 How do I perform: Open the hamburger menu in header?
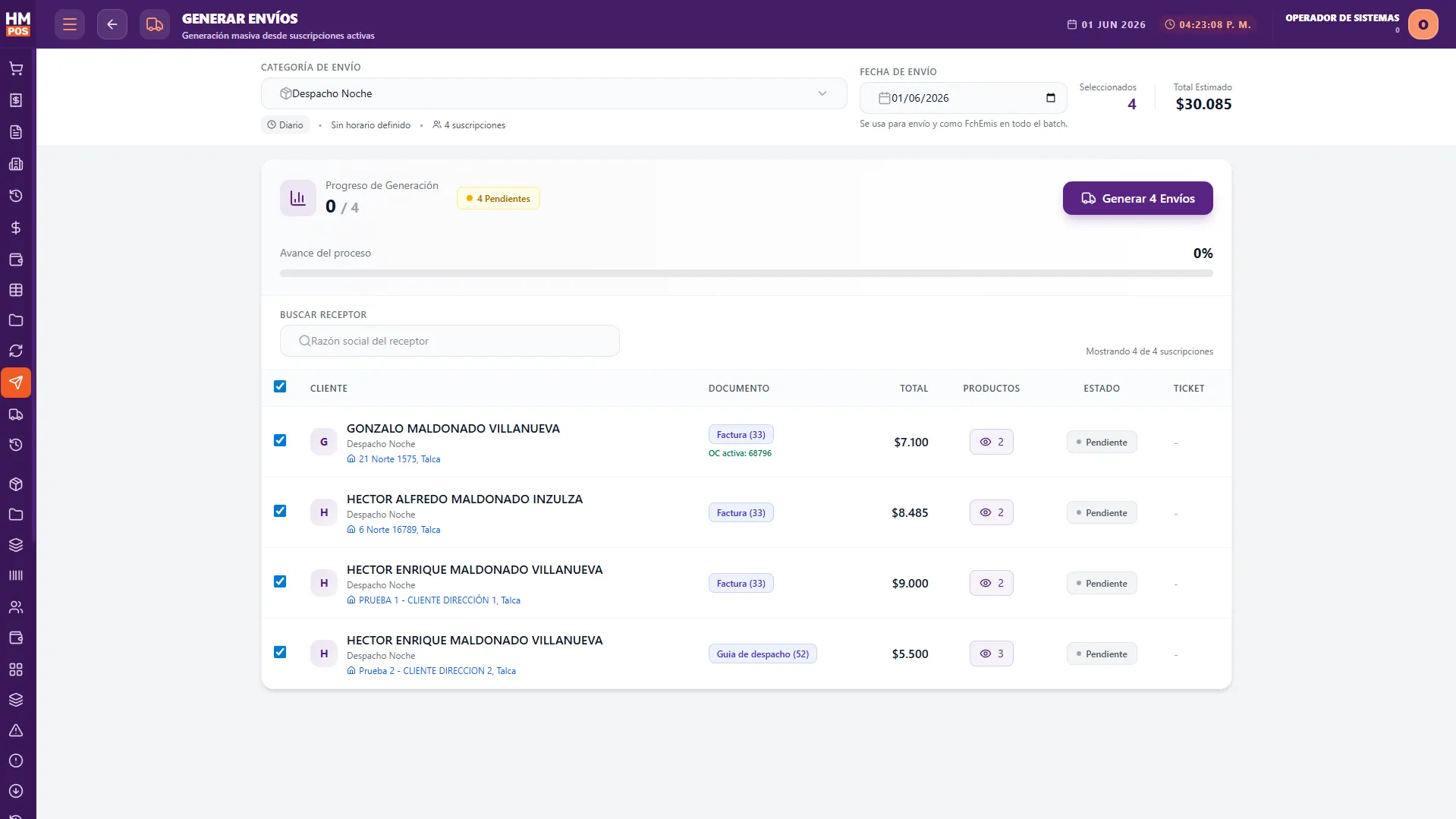tap(70, 24)
